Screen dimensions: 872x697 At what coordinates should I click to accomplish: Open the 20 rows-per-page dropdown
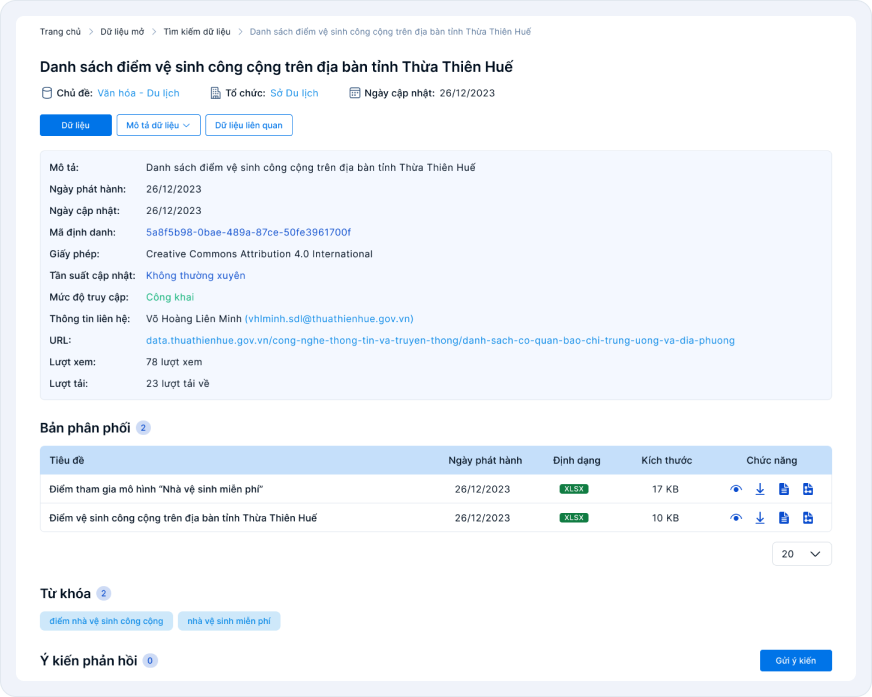pyautogui.click(x=801, y=554)
